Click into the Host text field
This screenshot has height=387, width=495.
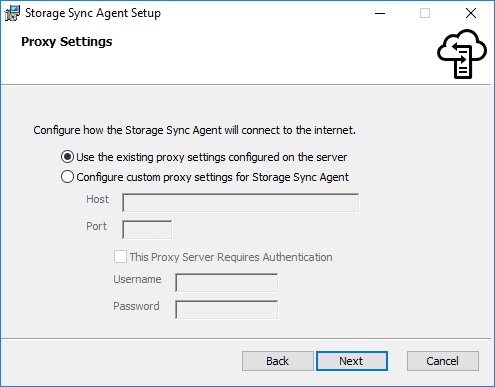tap(240, 203)
